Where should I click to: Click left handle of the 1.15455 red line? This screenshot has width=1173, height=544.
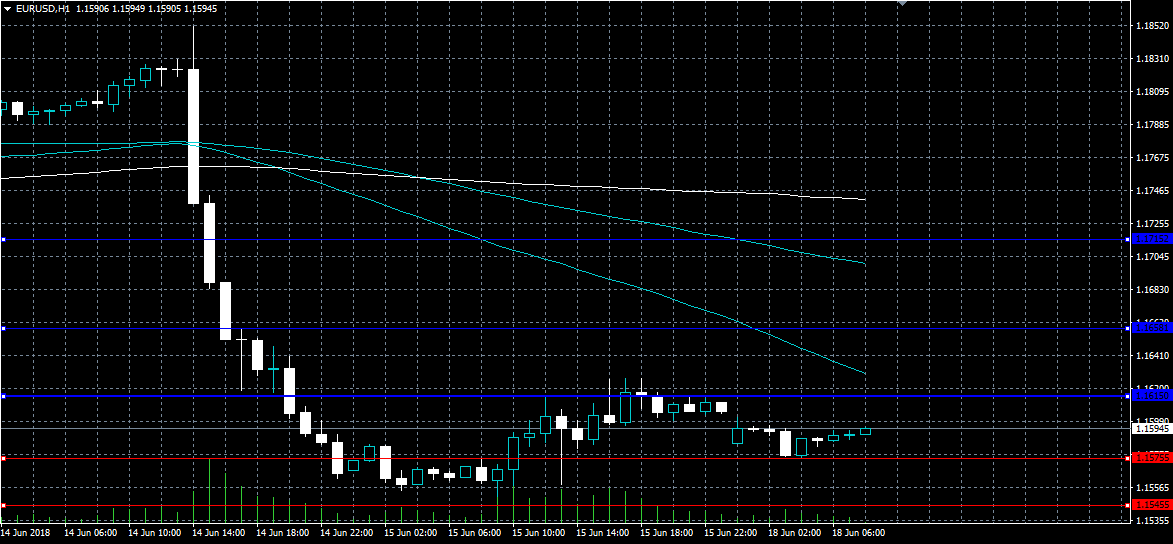coord(3,505)
